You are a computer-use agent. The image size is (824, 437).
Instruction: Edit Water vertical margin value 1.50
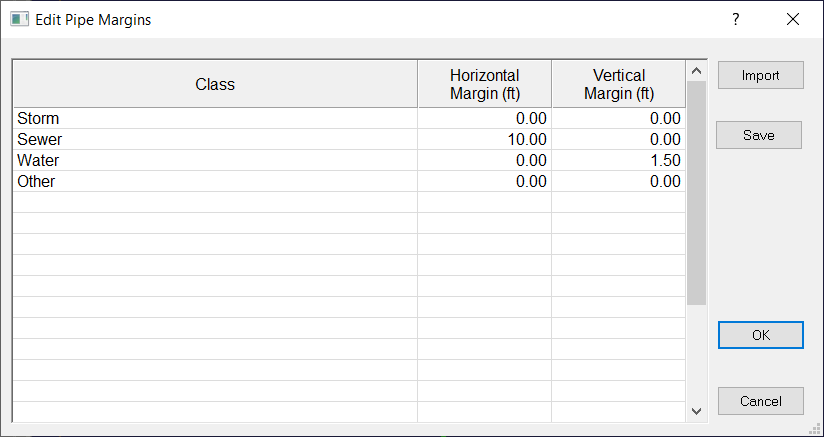click(x=618, y=161)
